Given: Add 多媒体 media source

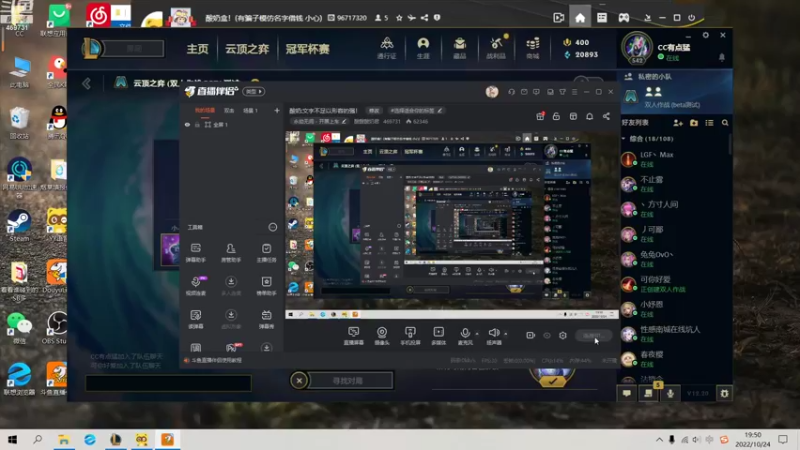Looking at the screenshot, I should (438, 336).
